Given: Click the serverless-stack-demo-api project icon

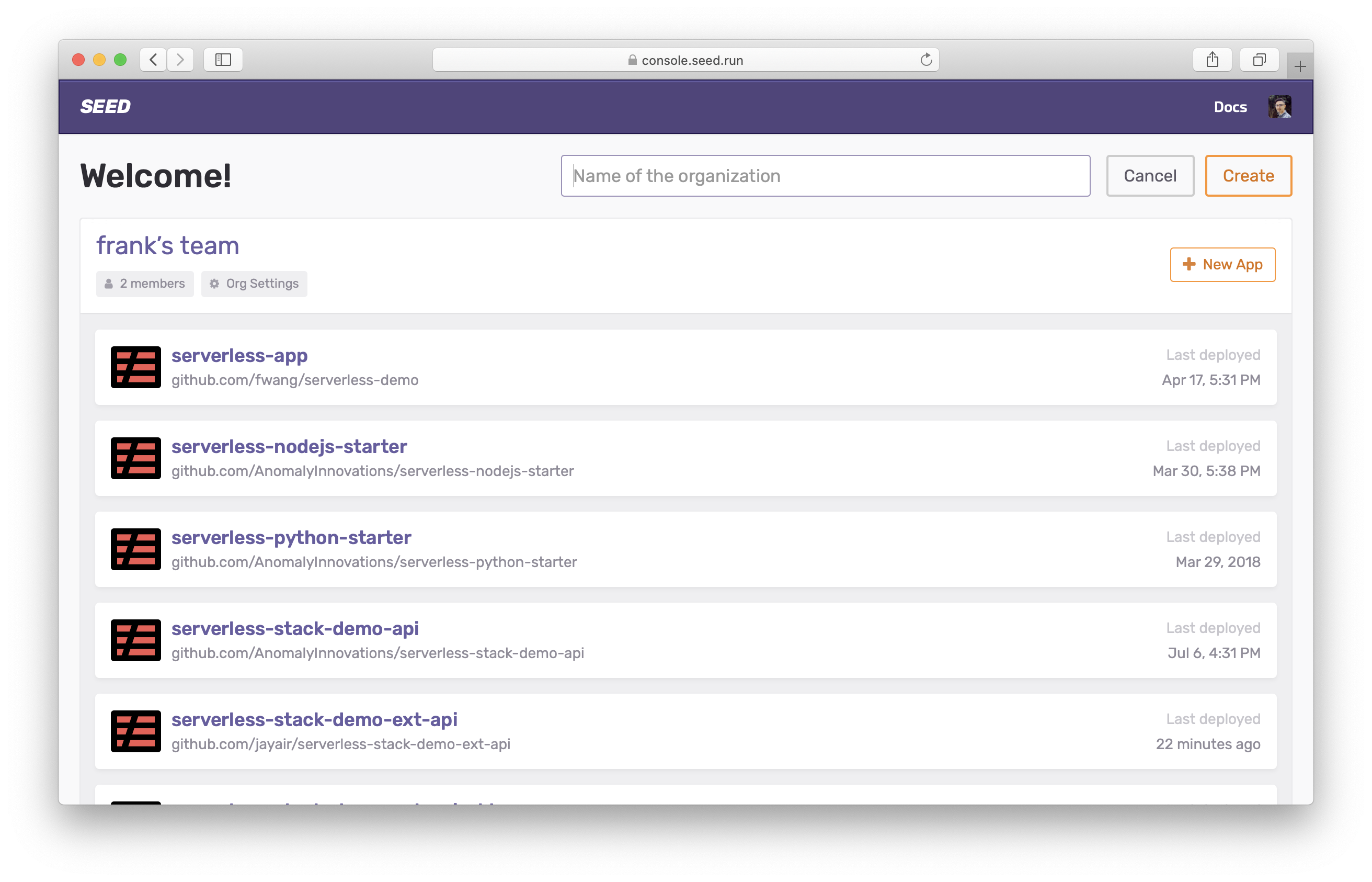Looking at the screenshot, I should (135, 639).
